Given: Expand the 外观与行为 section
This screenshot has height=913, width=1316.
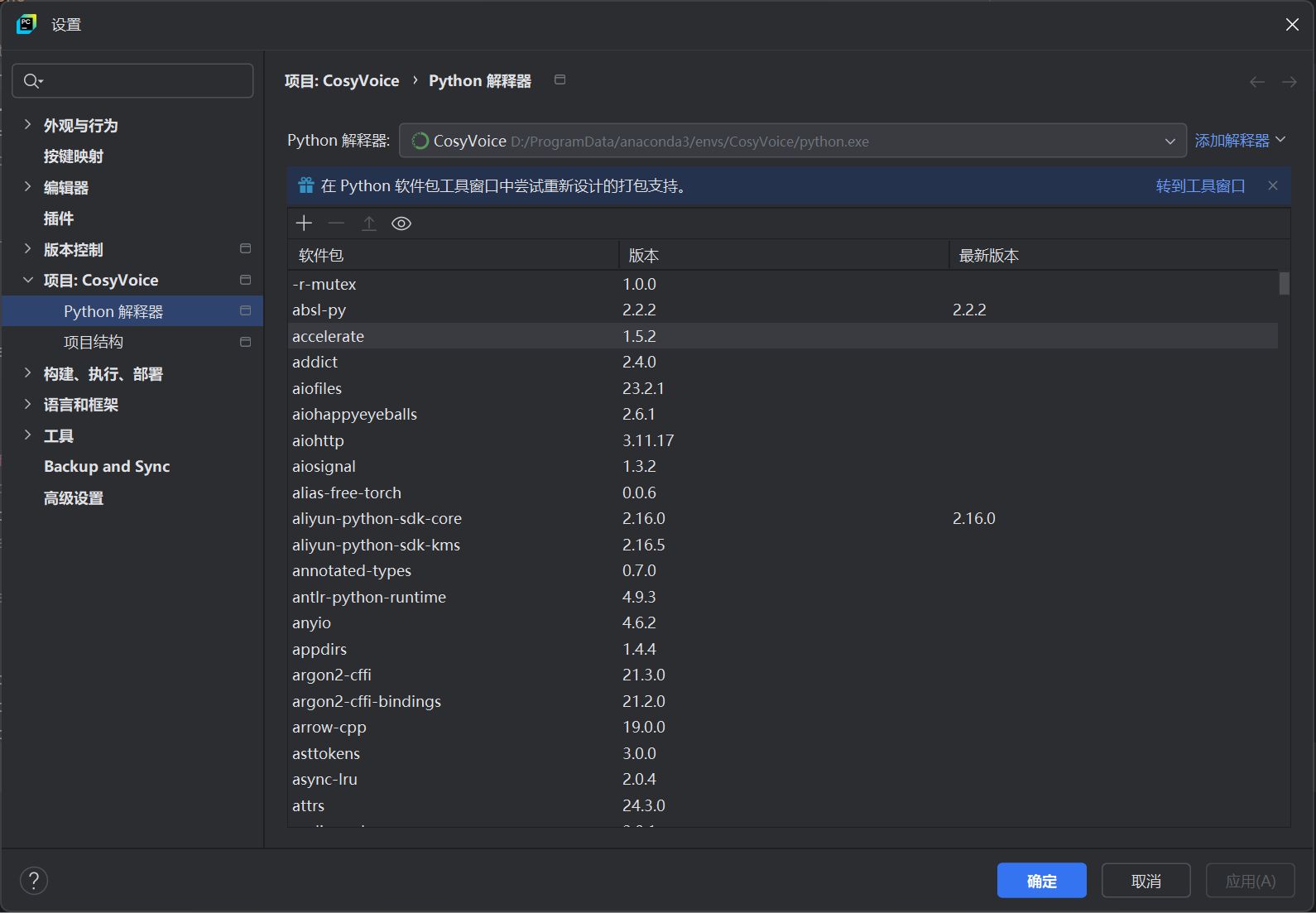Looking at the screenshot, I should tap(27, 124).
